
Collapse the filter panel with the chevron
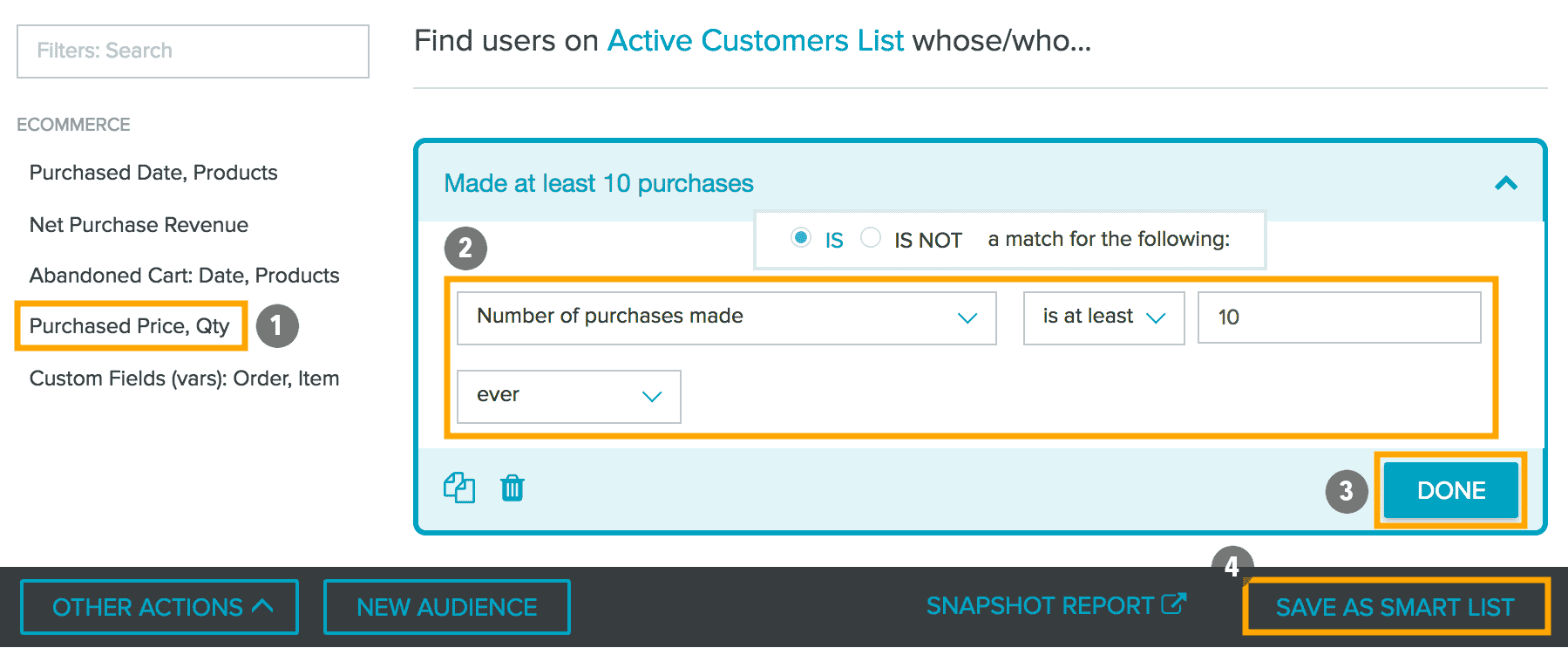pos(1506,183)
